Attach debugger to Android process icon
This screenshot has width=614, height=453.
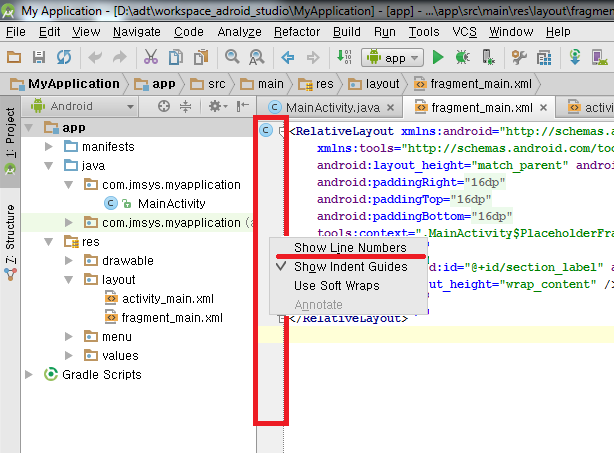coord(488,58)
